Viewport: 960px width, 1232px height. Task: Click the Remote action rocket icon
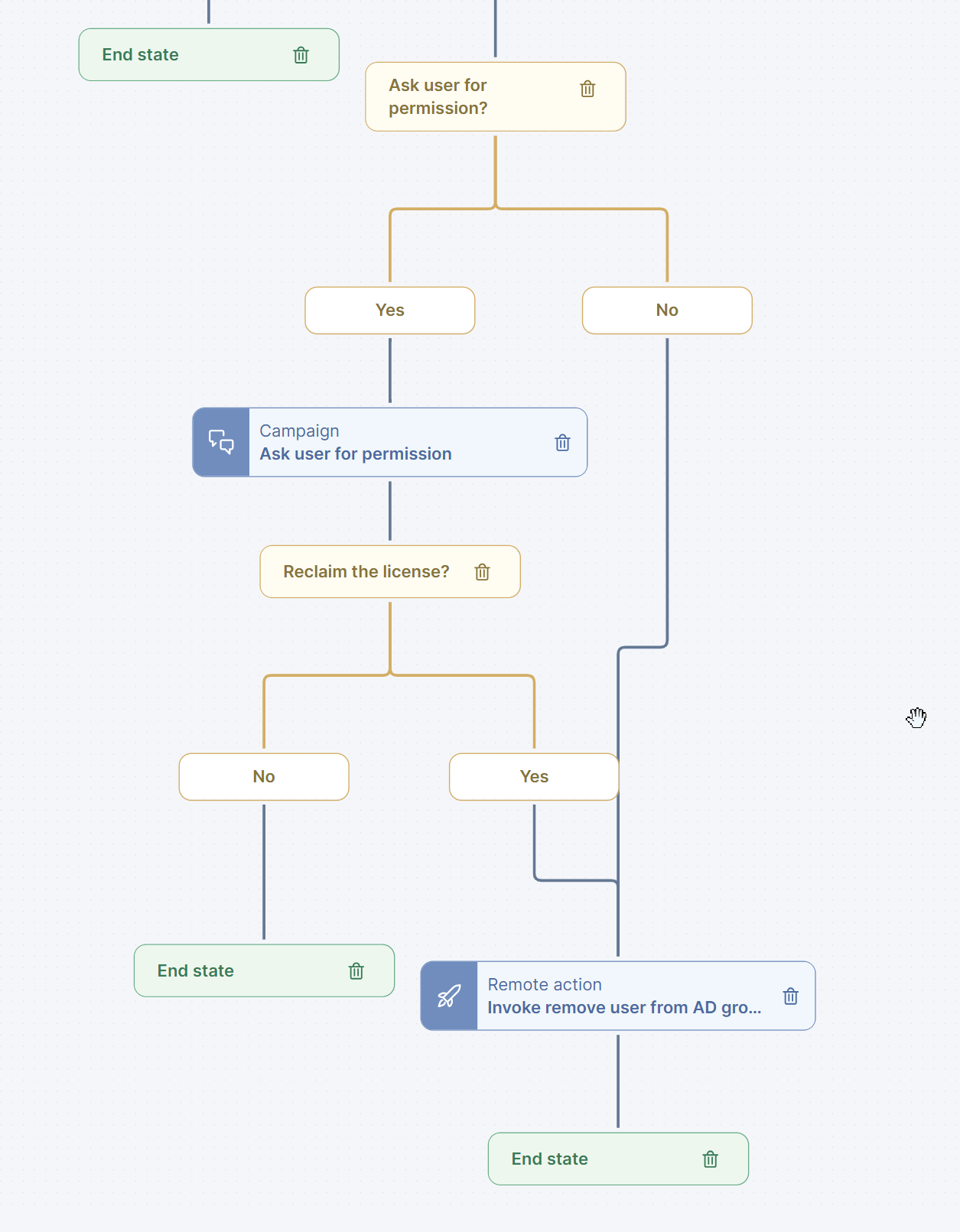click(450, 996)
